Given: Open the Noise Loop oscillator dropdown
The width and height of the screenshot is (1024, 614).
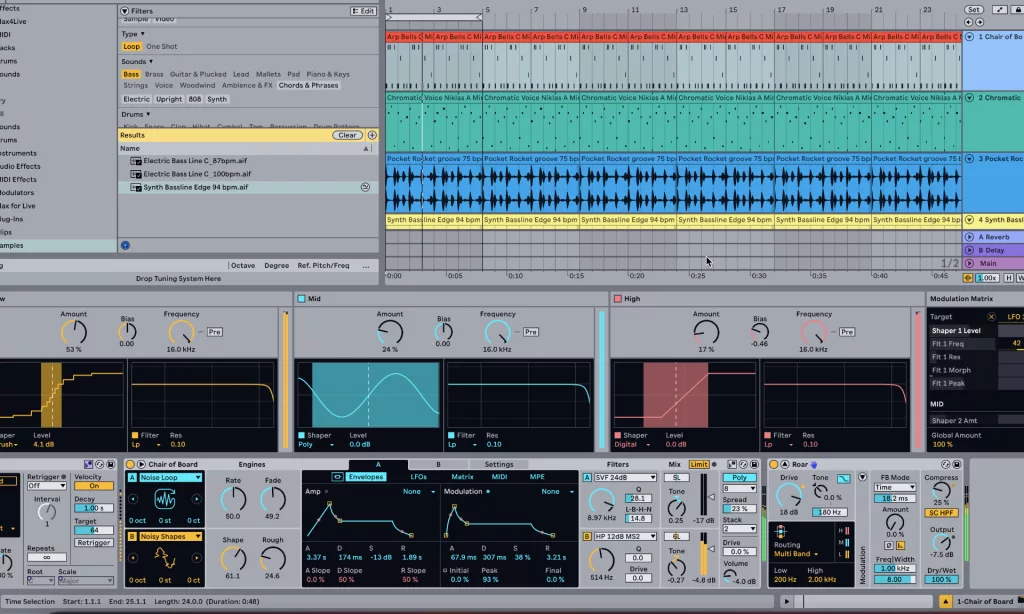Looking at the screenshot, I should (x=170, y=477).
